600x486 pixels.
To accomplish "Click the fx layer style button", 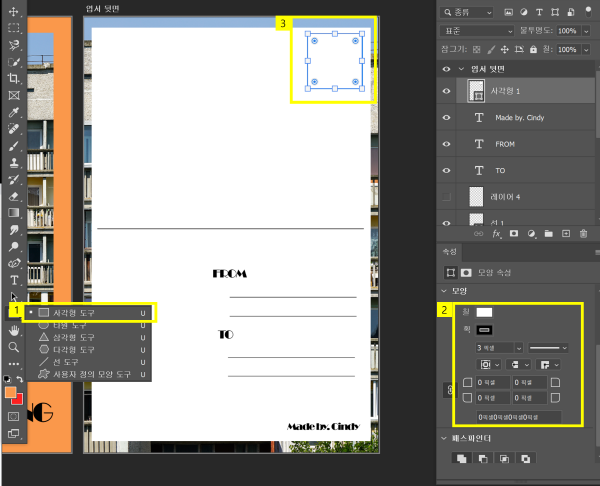I will [496, 233].
